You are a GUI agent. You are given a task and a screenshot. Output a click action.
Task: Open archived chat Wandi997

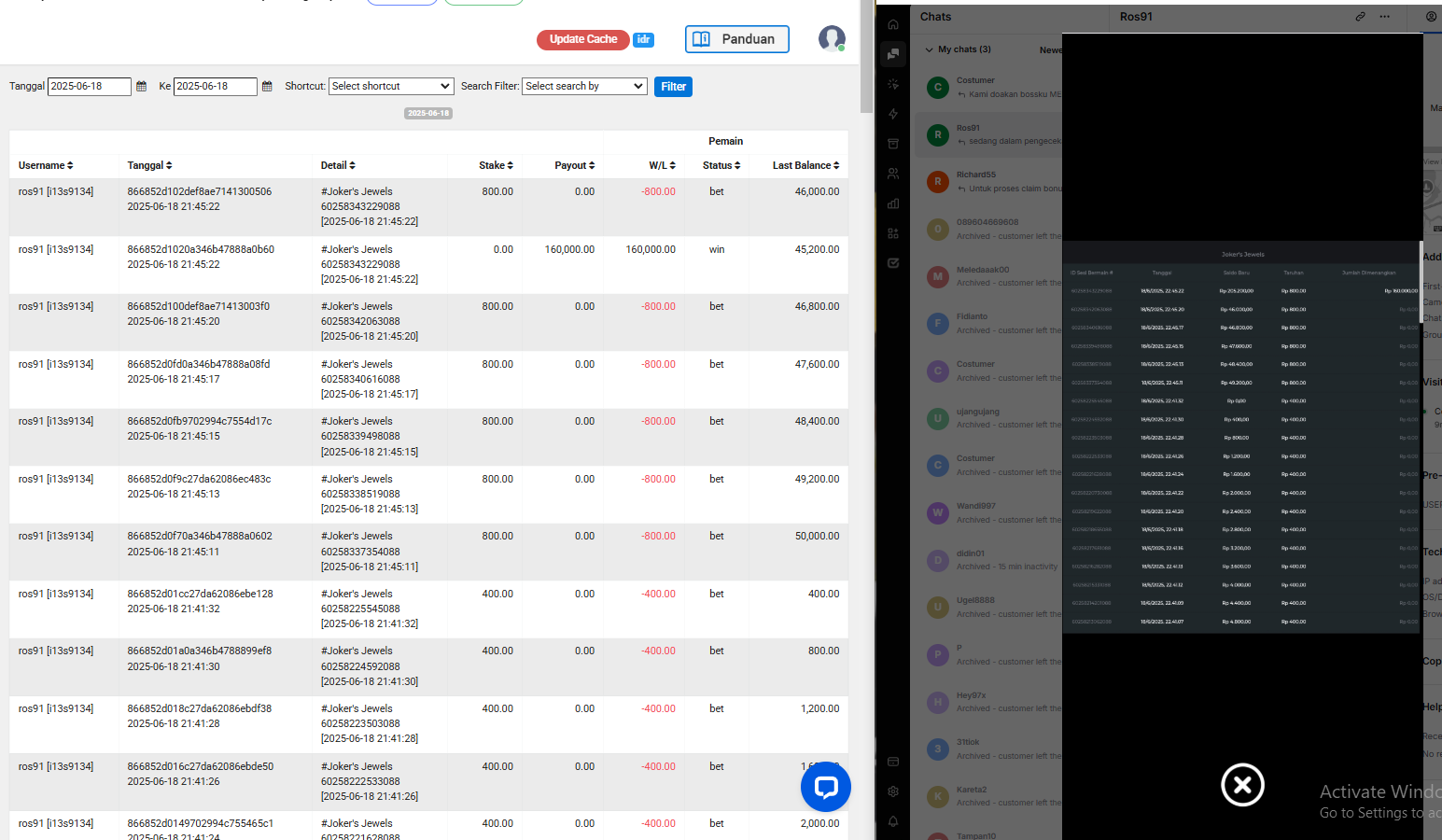tap(988, 512)
